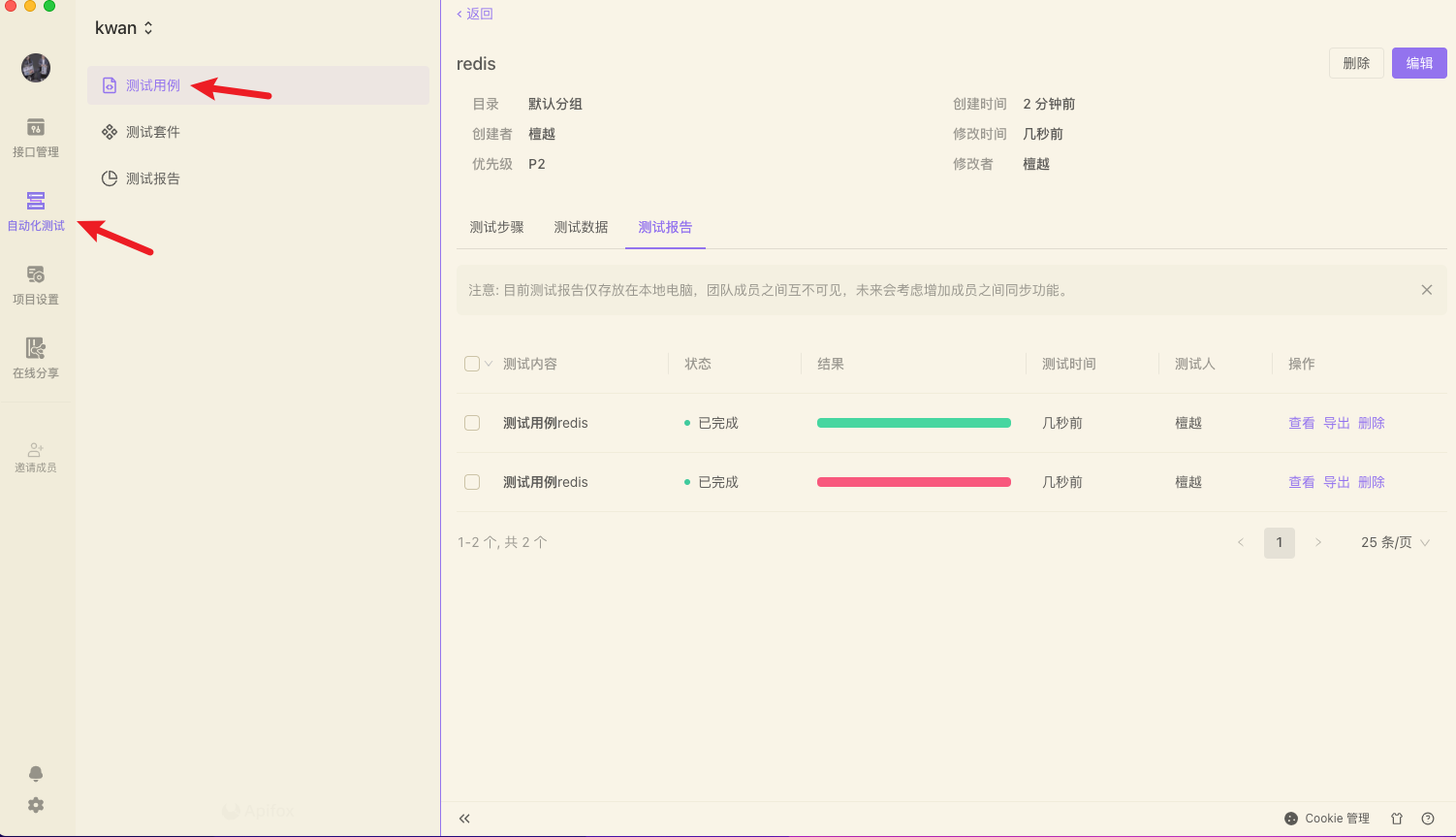Click the 结果 column header

pyautogui.click(x=831, y=364)
